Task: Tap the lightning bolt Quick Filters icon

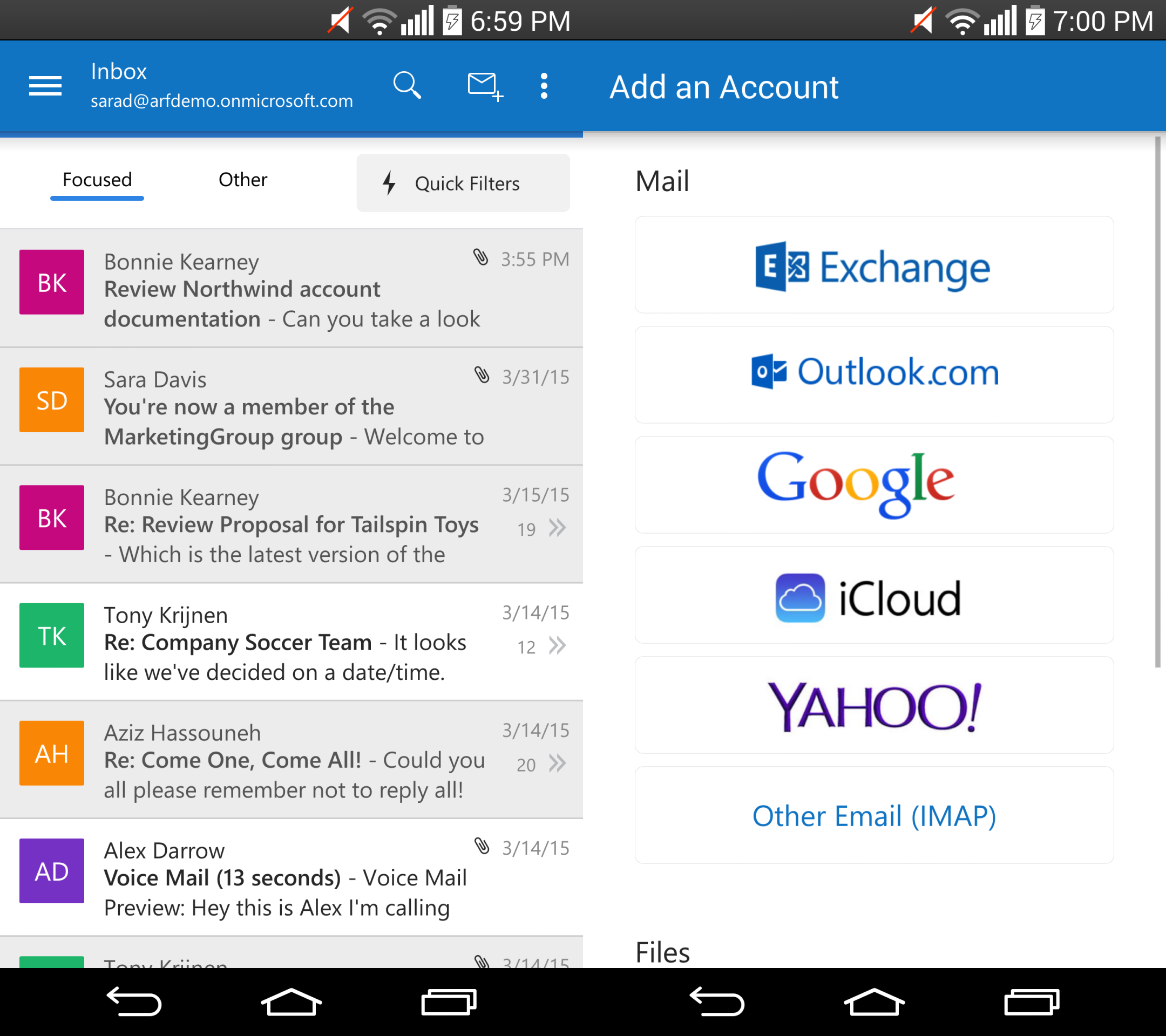Action: coord(389,183)
